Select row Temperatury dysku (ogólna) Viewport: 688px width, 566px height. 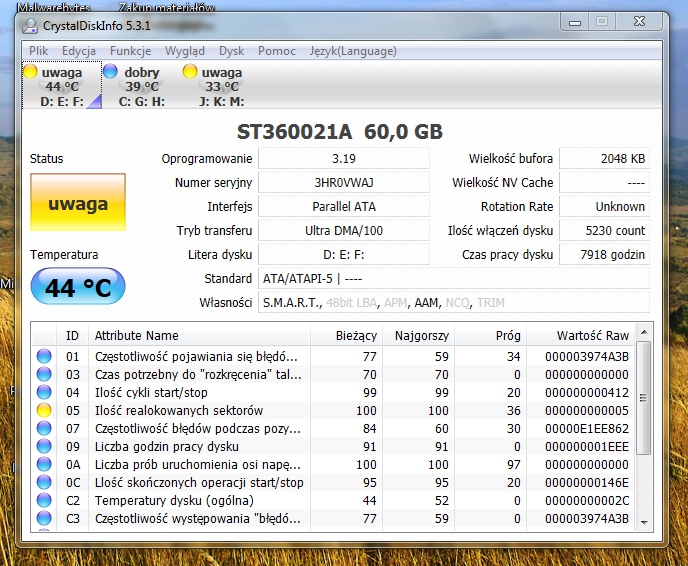point(333,500)
